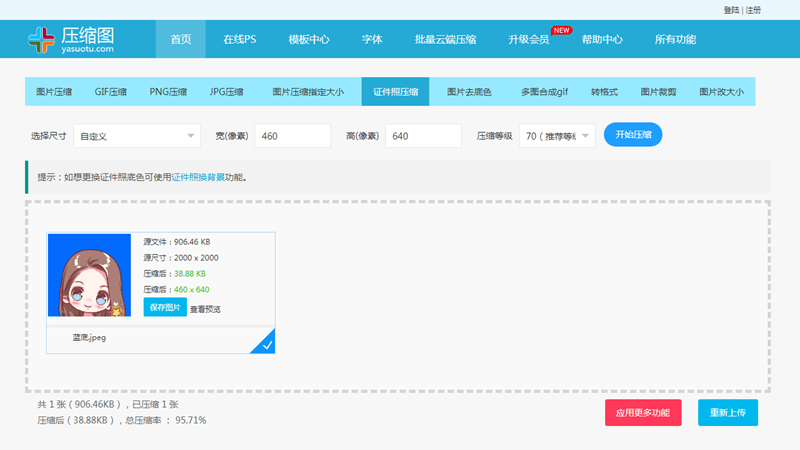This screenshot has width=800, height=450.
Task: Expand the 压缩等级 70 dropdown
Action: 557,136
